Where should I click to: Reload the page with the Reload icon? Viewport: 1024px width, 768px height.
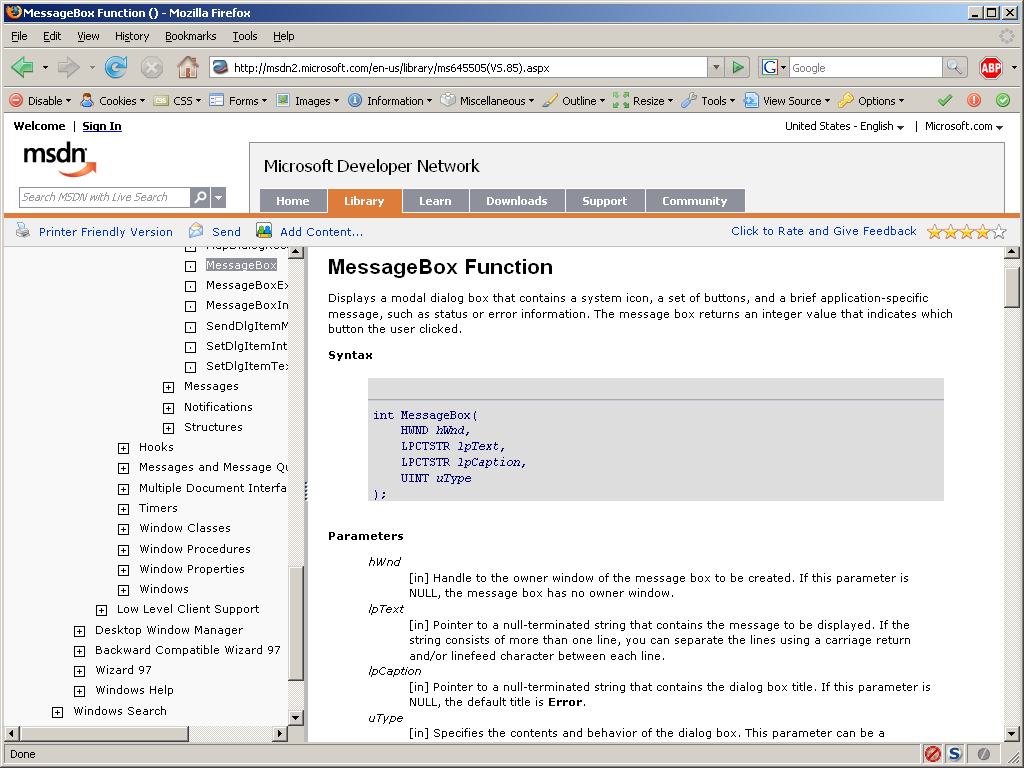[116, 67]
